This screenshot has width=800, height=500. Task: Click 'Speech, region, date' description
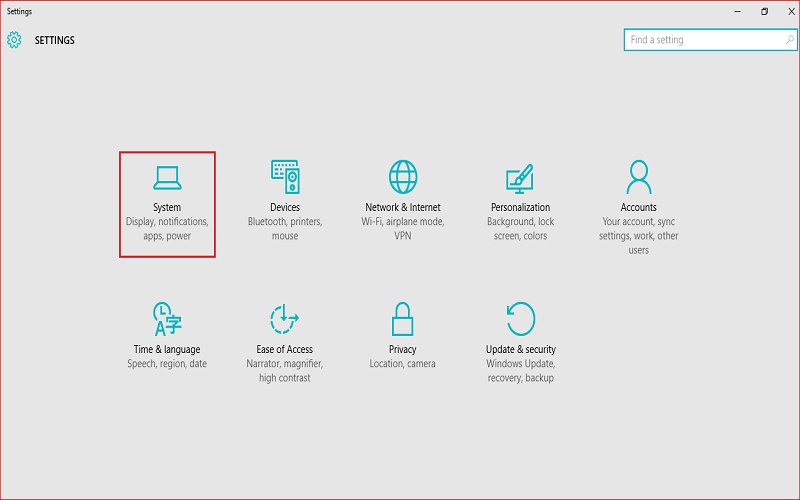click(x=167, y=364)
